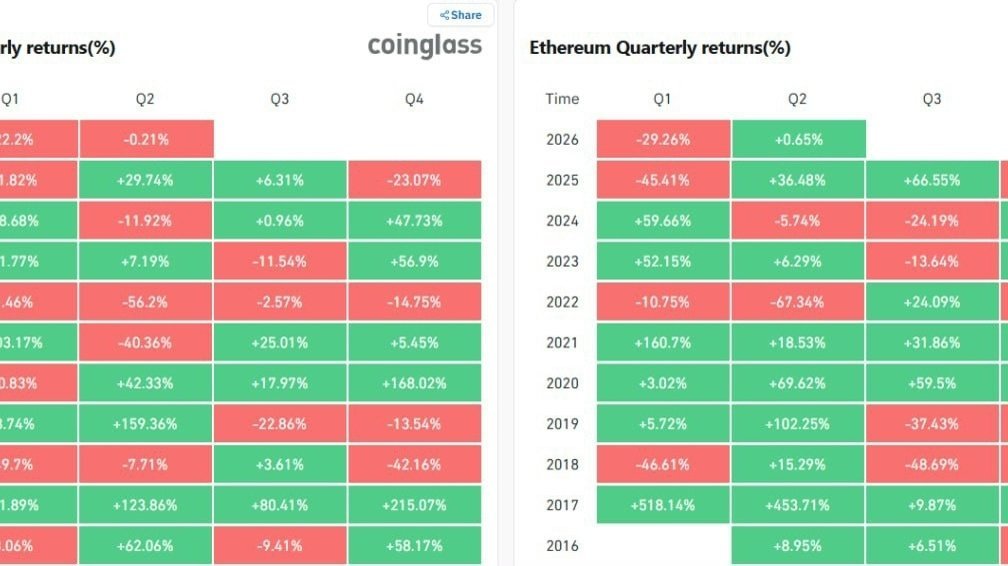Select the Ethereum Quarterly returns title
The width and height of the screenshot is (1008, 566).
pyautogui.click(x=659, y=48)
